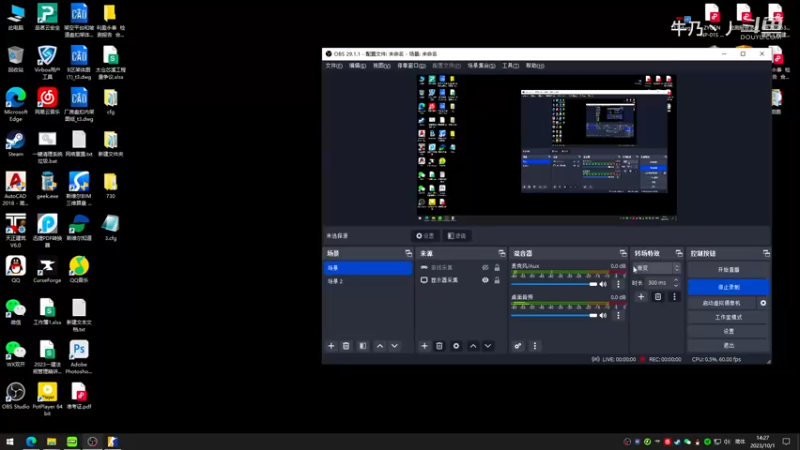Remove selected source with the trash icon
The width and height of the screenshot is (800, 450).
point(439,346)
